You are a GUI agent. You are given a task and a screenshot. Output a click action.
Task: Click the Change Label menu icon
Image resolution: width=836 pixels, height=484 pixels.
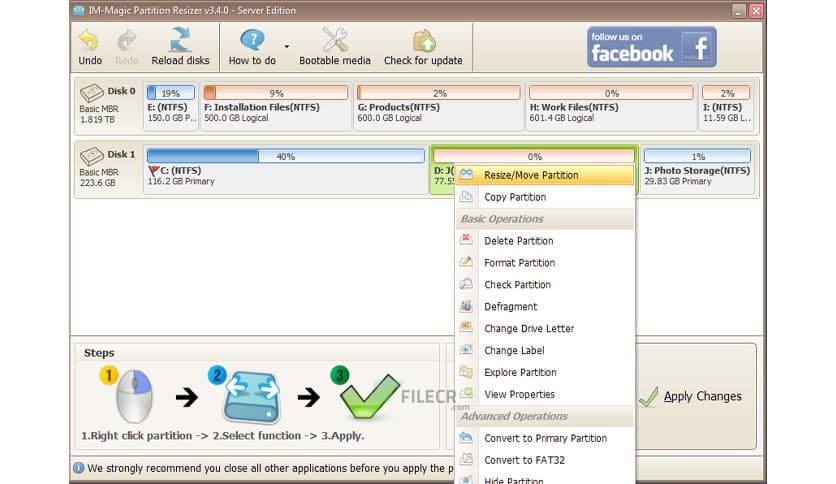(466, 349)
